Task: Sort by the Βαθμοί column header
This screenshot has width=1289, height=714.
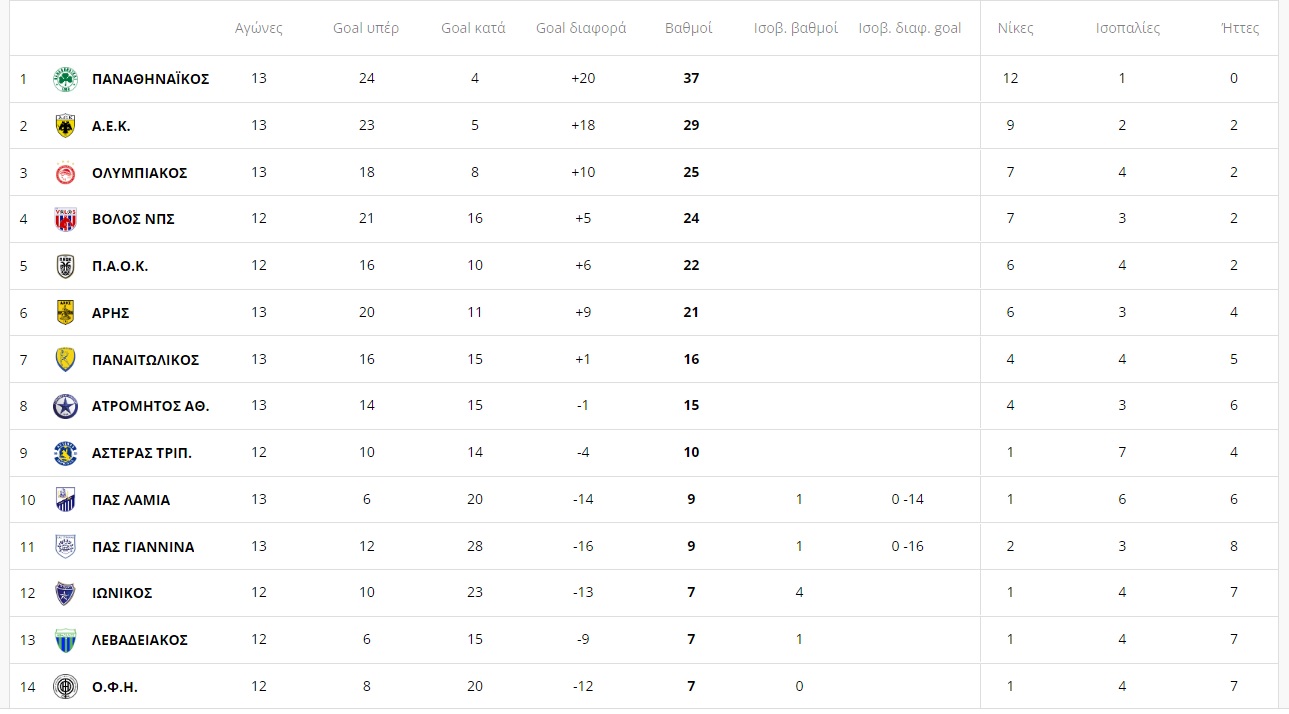Action: tap(688, 28)
